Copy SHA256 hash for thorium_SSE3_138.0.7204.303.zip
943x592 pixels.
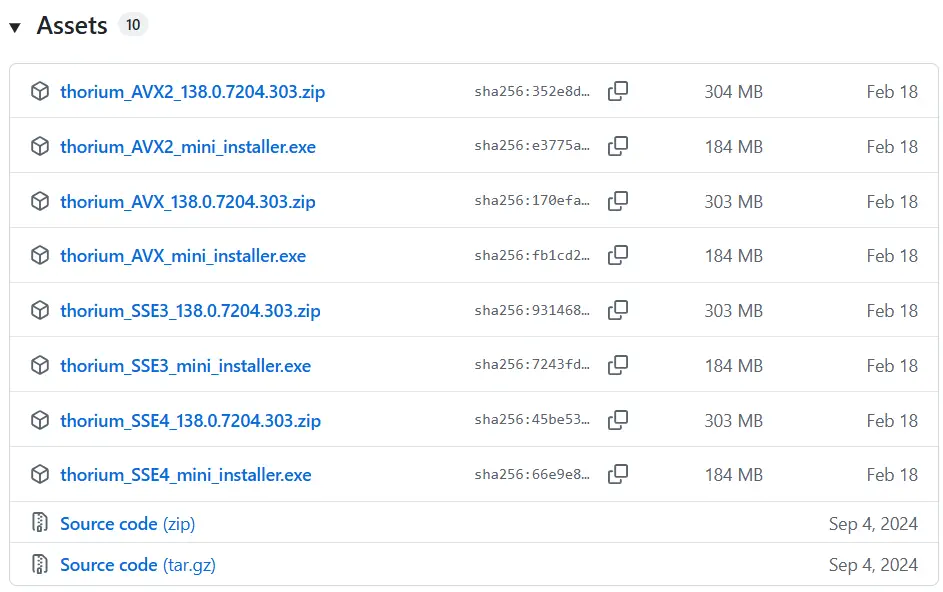click(618, 310)
